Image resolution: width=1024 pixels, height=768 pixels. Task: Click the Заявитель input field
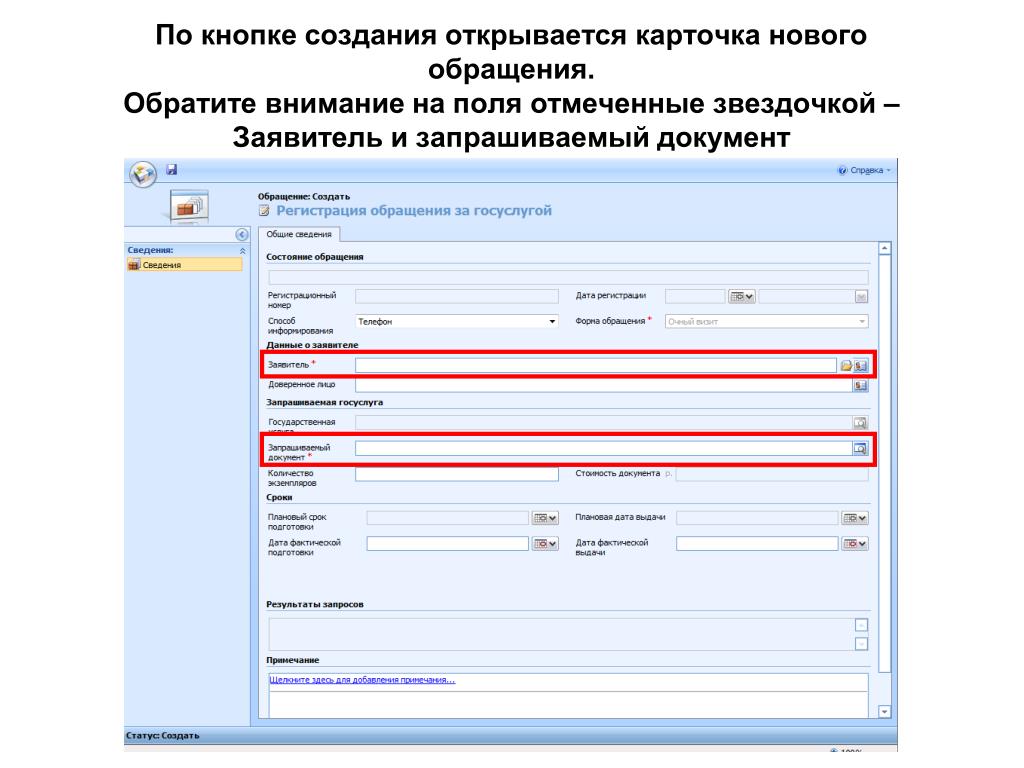(596, 366)
